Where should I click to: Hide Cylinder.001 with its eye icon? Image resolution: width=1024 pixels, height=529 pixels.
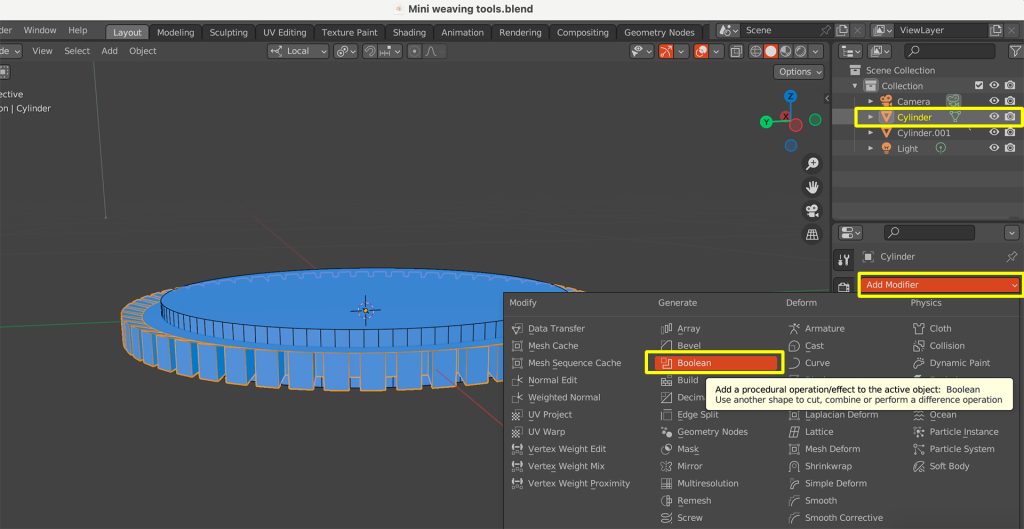[994, 133]
